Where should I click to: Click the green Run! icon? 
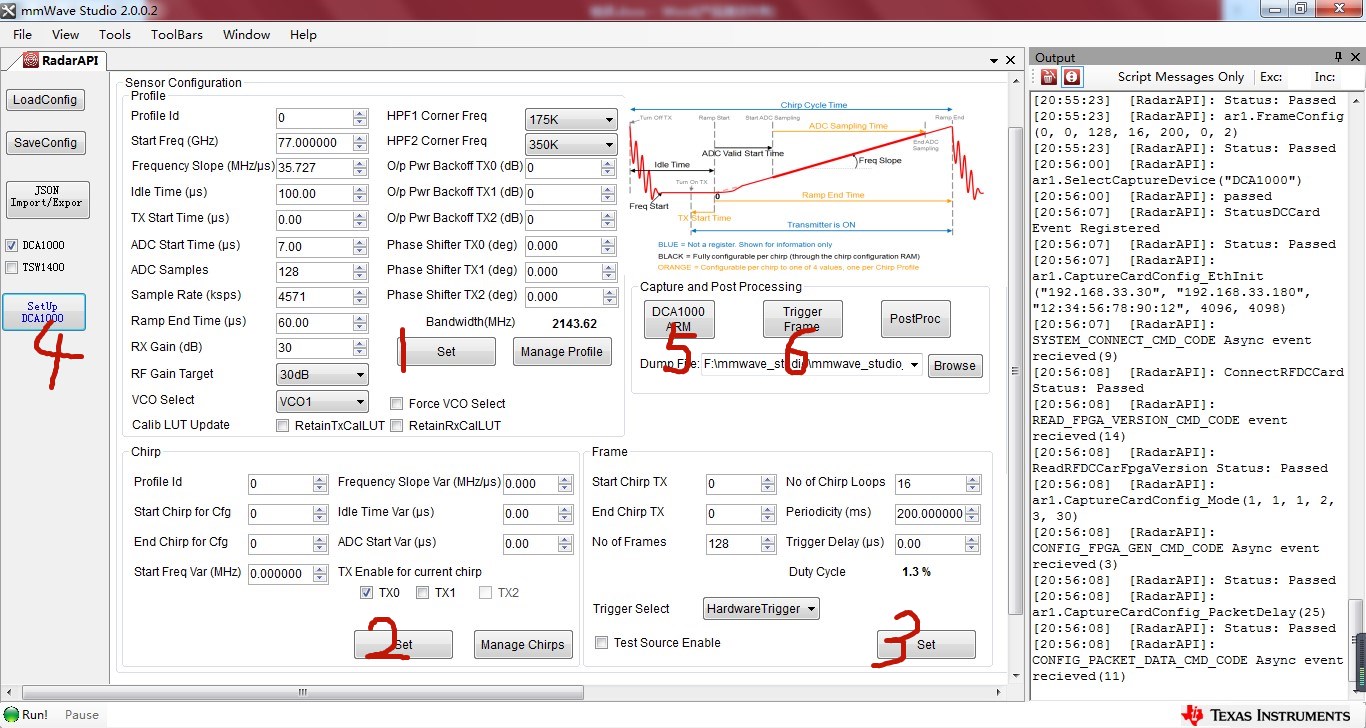point(11,714)
